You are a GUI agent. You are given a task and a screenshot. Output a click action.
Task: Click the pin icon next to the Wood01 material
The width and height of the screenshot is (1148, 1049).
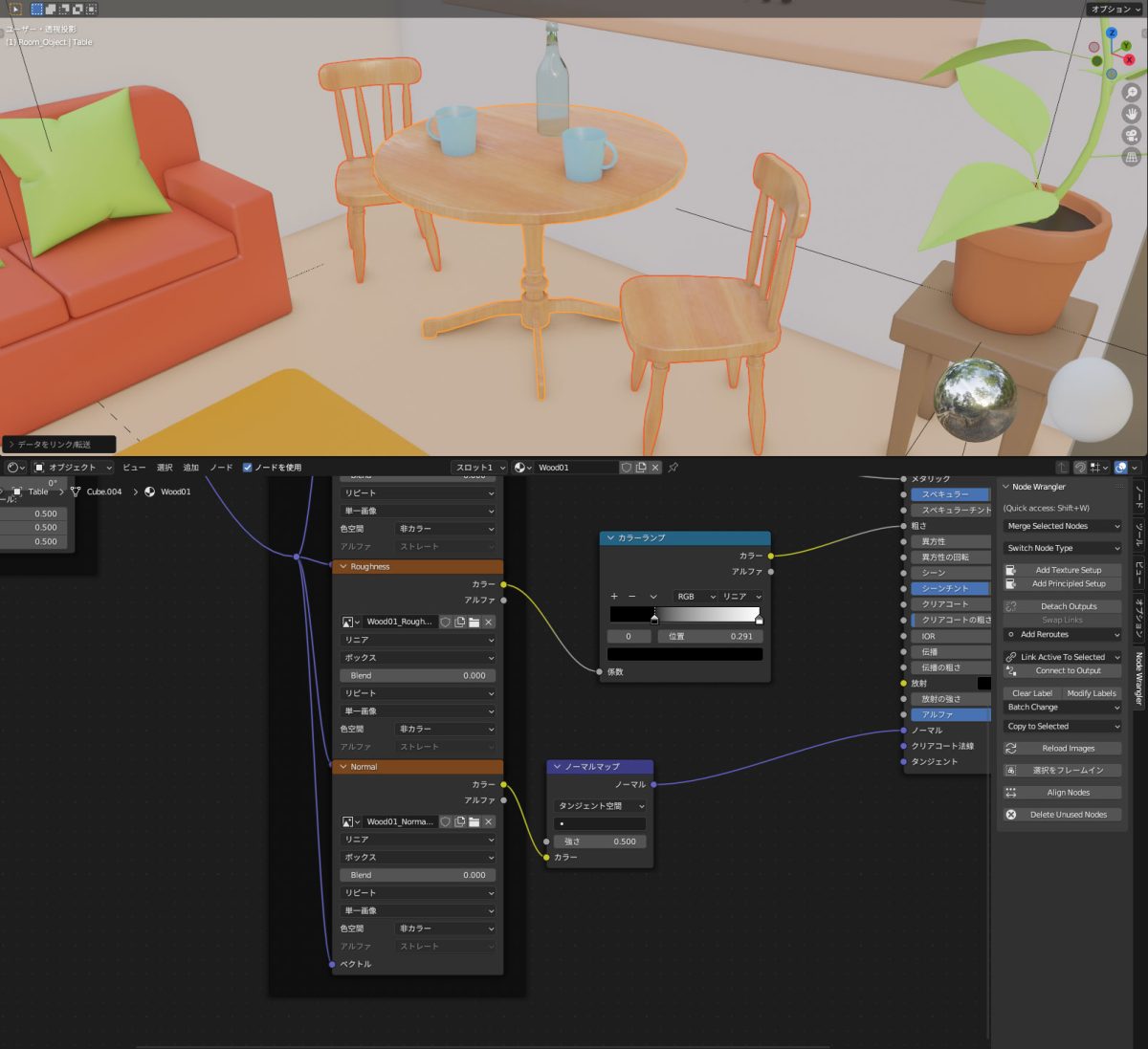[x=673, y=468]
